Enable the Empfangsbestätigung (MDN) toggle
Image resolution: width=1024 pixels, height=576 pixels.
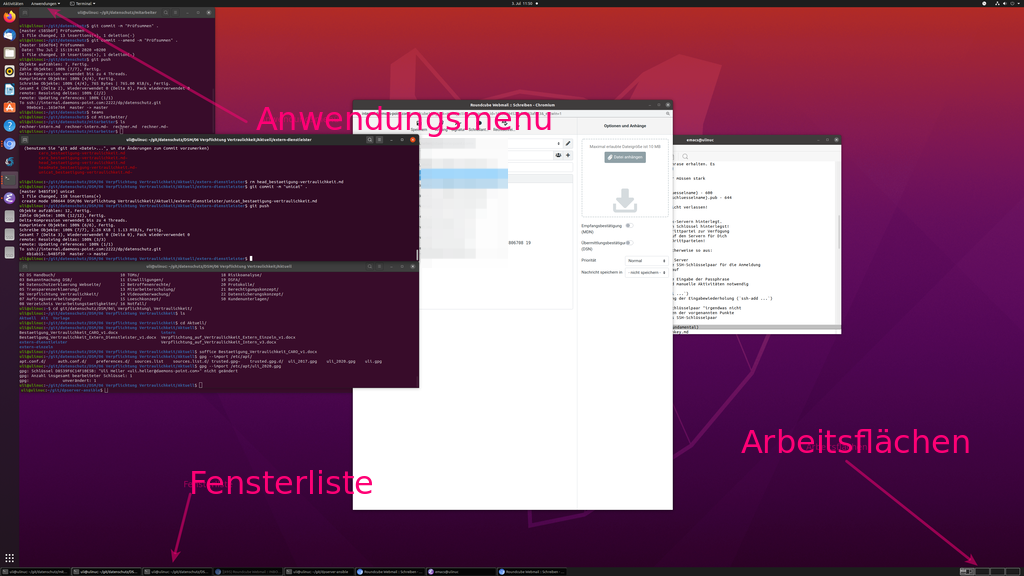[630, 226]
